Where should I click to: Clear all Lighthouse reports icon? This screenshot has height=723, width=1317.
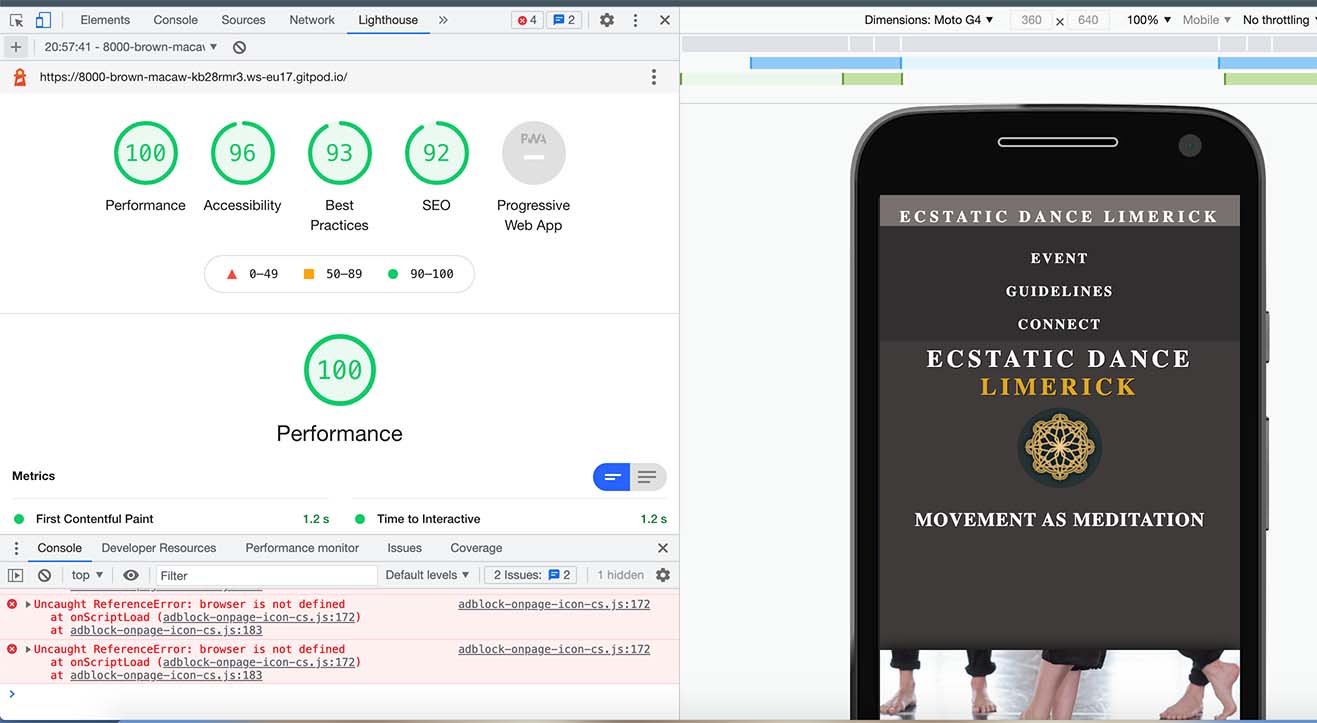point(239,47)
